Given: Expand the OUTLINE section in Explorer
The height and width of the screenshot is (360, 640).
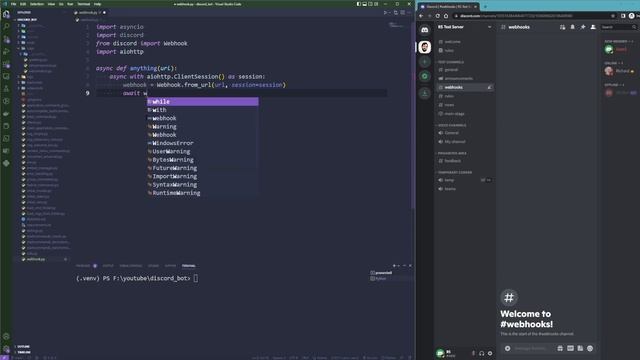Looking at the screenshot, I should tap(22, 347).
